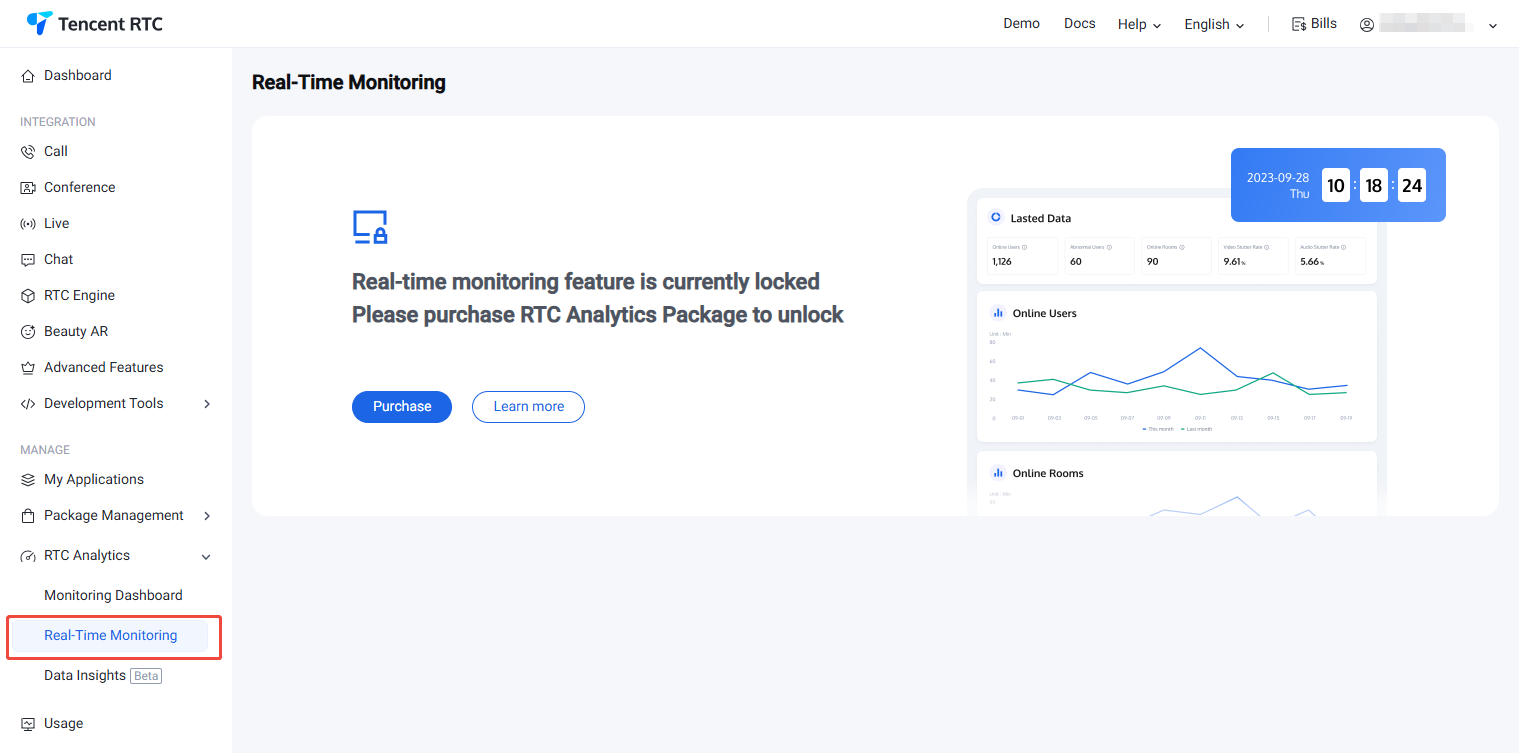Open Monitoring Dashboard in sidebar
Viewport: 1519px width, 753px height.
coord(113,596)
